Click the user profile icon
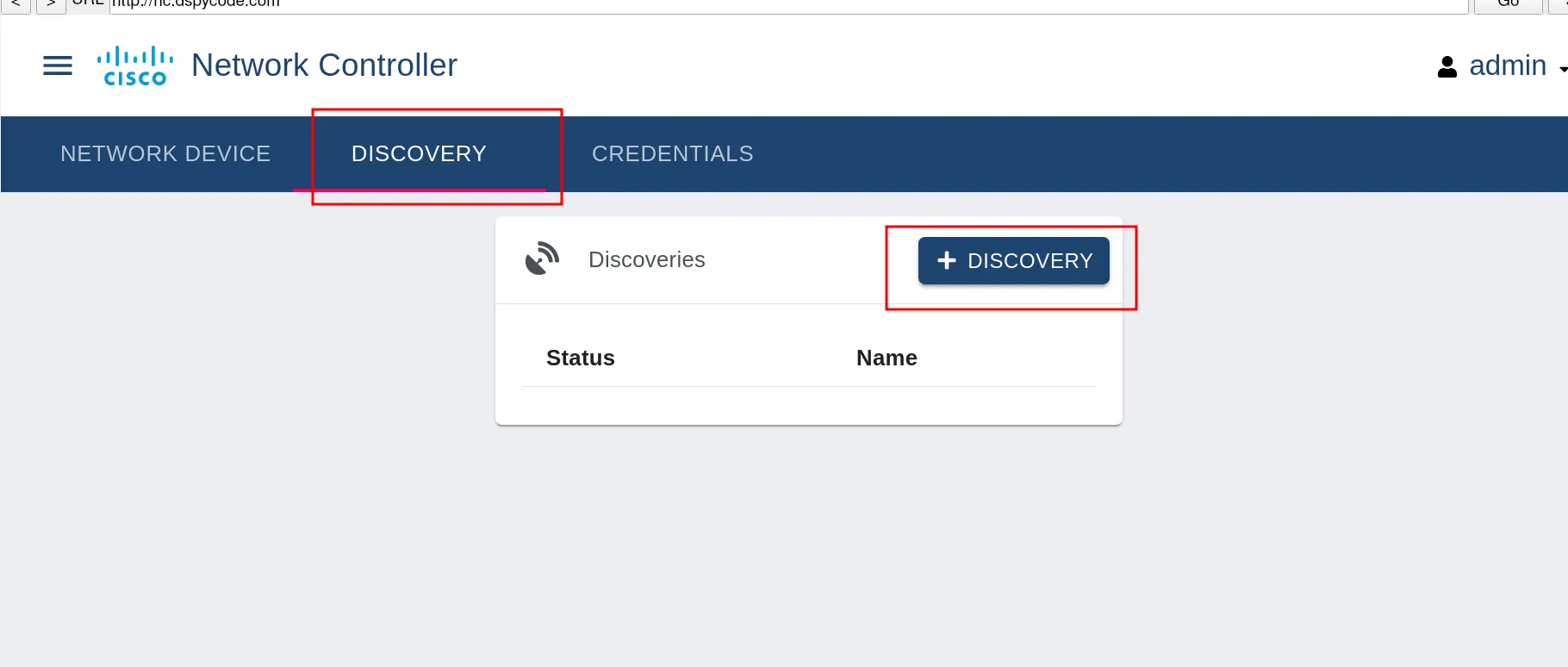This screenshot has height=667, width=1568. pyautogui.click(x=1447, y=66)
